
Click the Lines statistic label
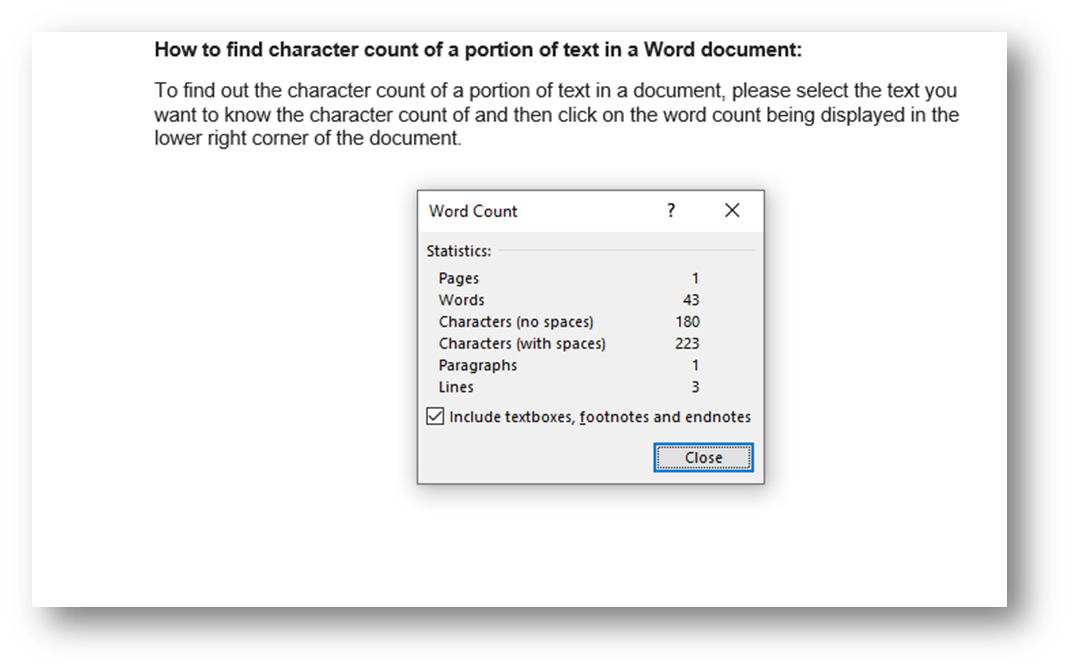pos(456,387)
